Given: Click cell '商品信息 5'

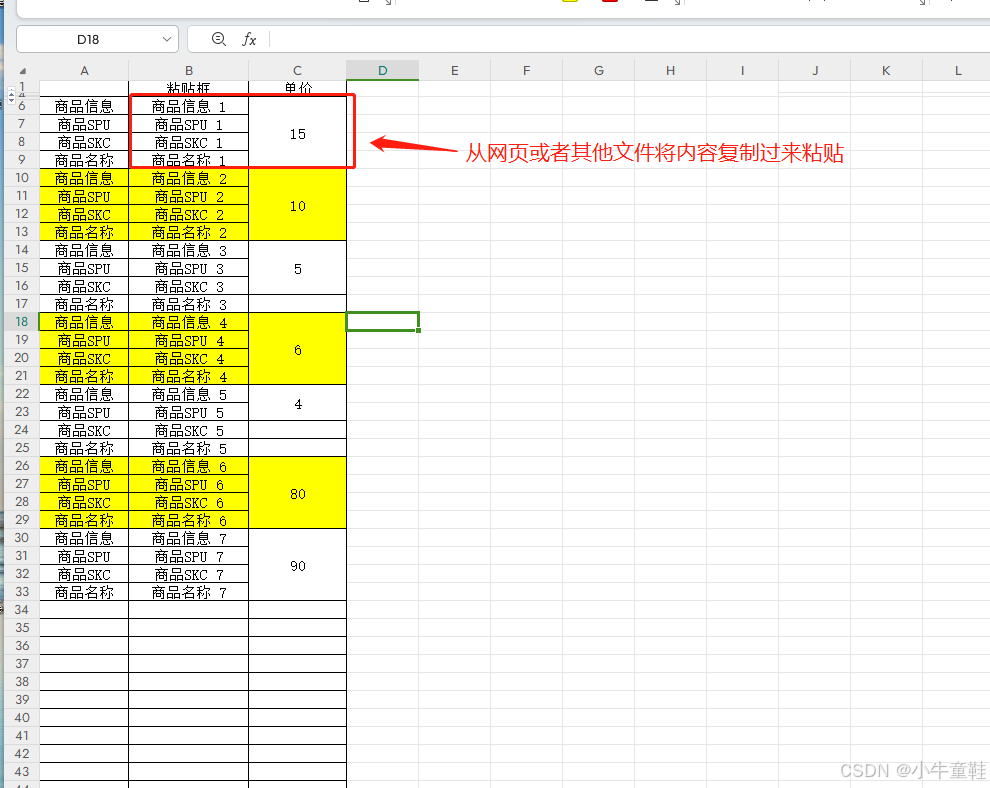Looking at the screenshot, I should click(x=189, y=394).
